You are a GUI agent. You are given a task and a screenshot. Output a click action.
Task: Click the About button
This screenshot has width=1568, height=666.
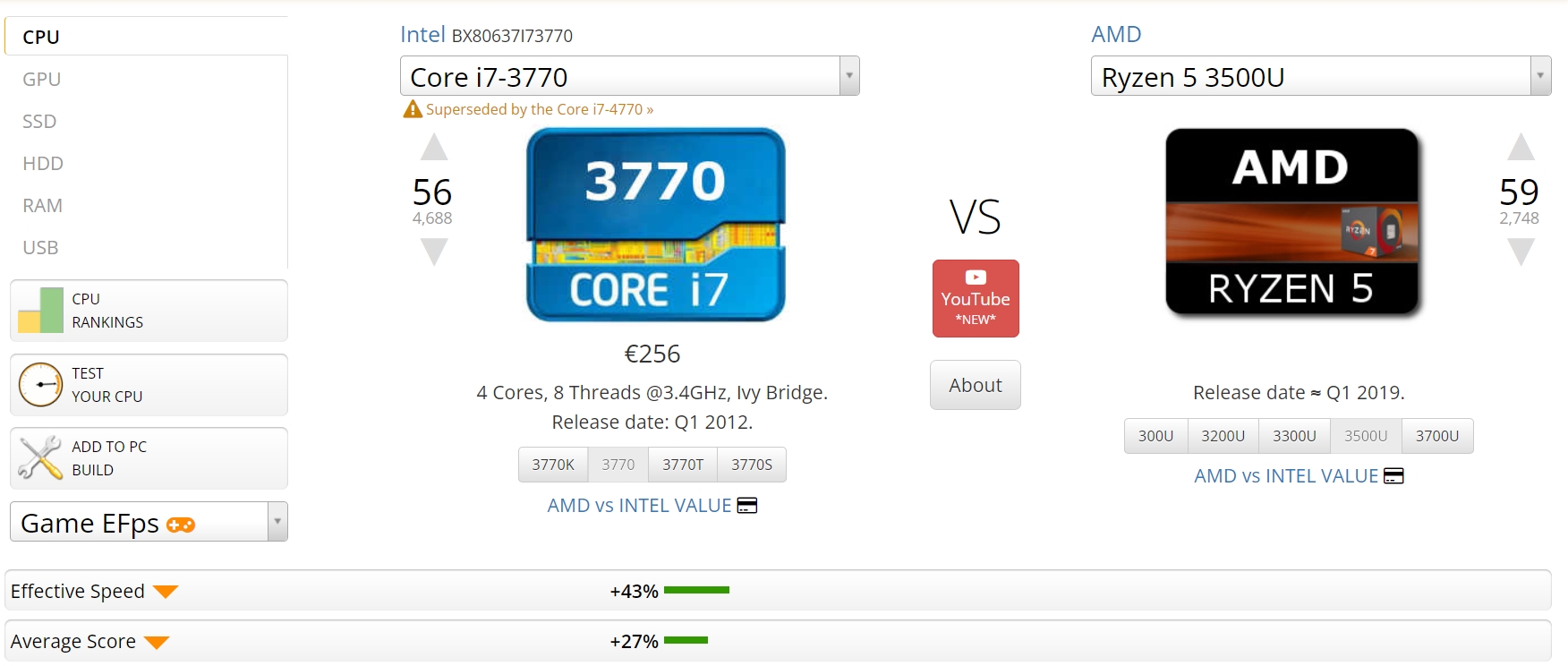(976, 385)
